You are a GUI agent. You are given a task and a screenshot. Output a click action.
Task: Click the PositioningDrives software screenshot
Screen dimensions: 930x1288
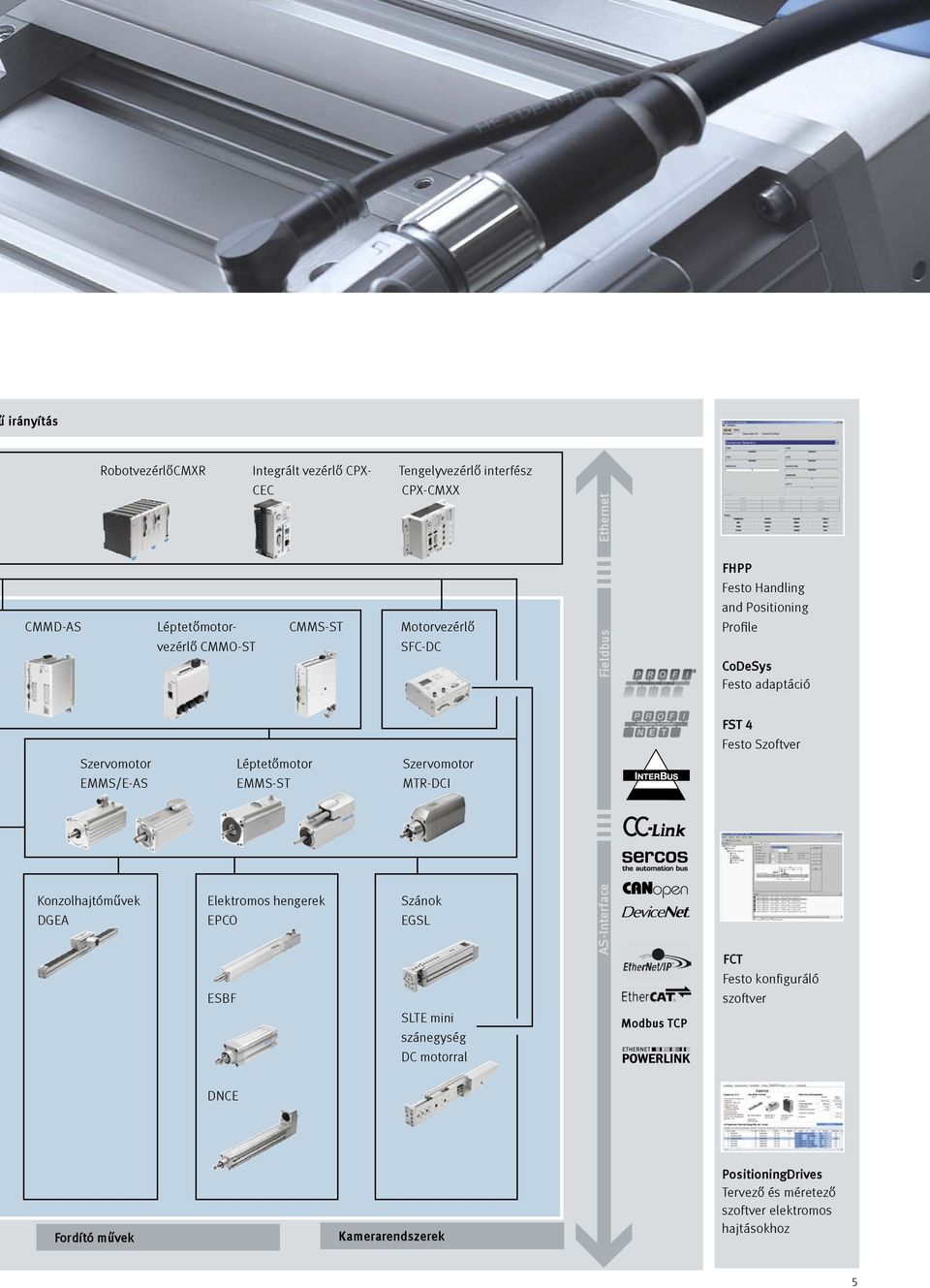(x=783, y=1117)
